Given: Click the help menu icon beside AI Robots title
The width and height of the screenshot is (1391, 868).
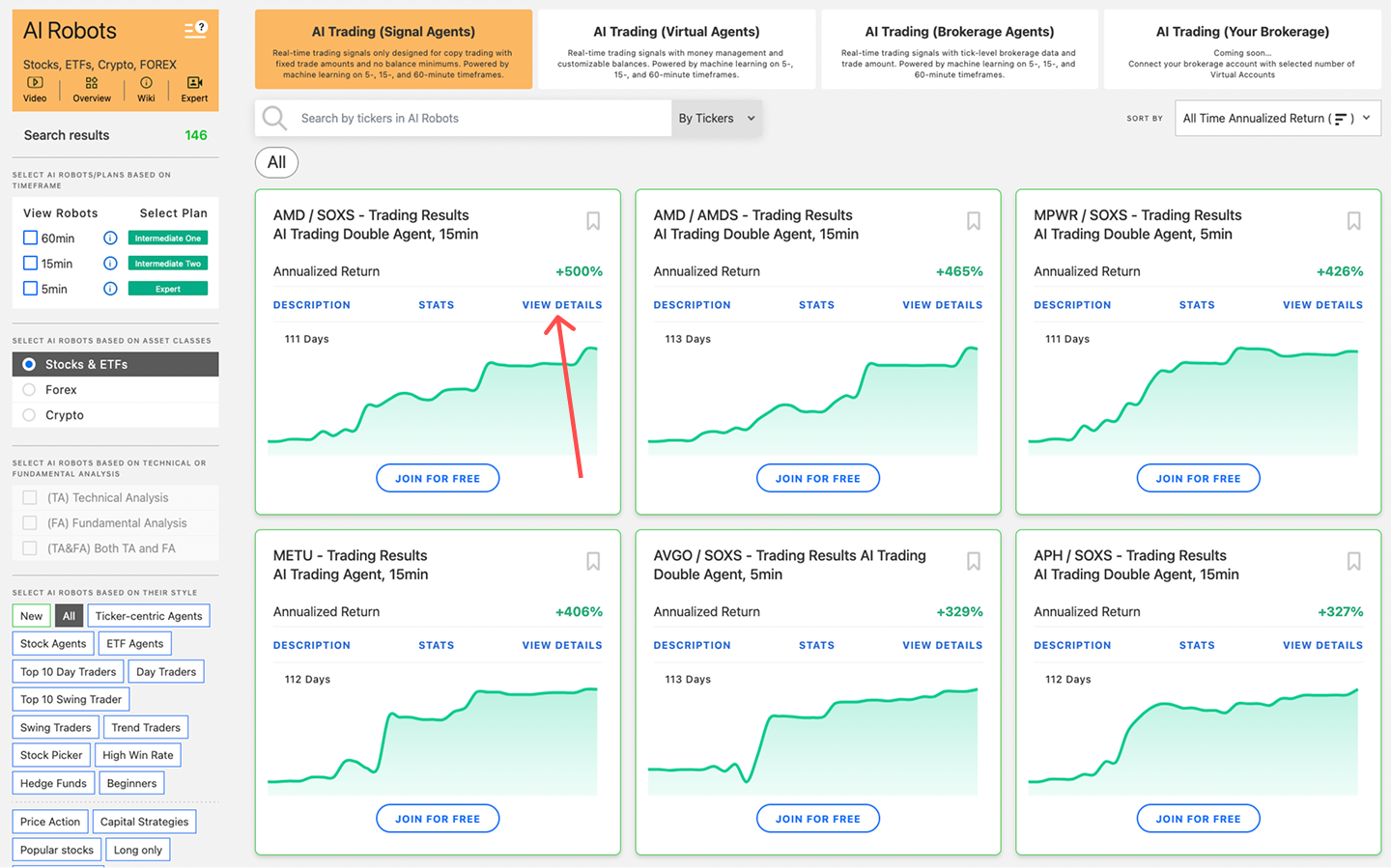Looking at the screenshot, I should pos(196,29).
